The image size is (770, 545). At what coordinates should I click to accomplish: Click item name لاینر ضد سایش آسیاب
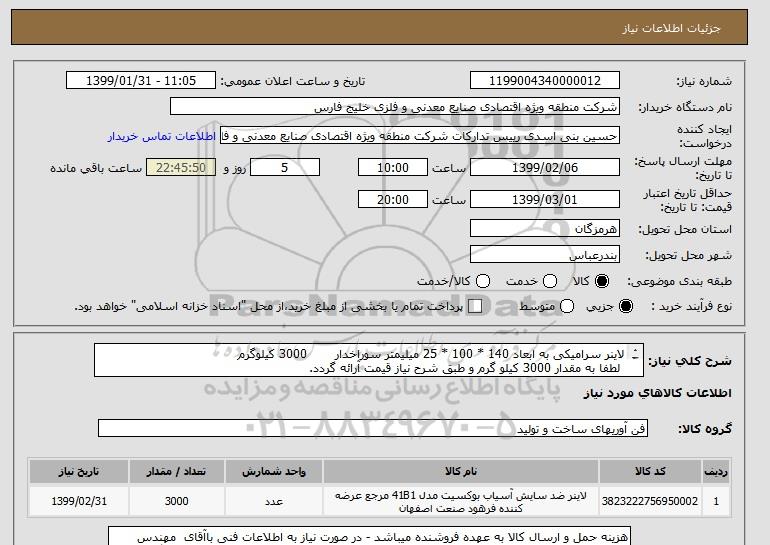[x=461, y=502]
